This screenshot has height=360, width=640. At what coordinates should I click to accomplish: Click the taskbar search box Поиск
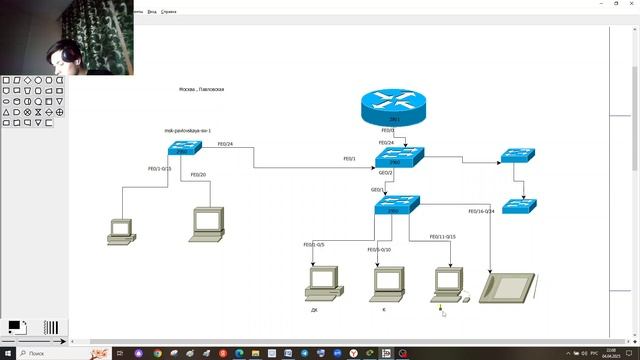point(64,353)
